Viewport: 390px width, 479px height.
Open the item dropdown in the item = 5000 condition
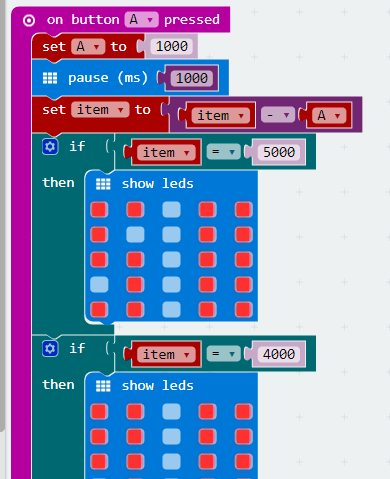tap(166, 153)
